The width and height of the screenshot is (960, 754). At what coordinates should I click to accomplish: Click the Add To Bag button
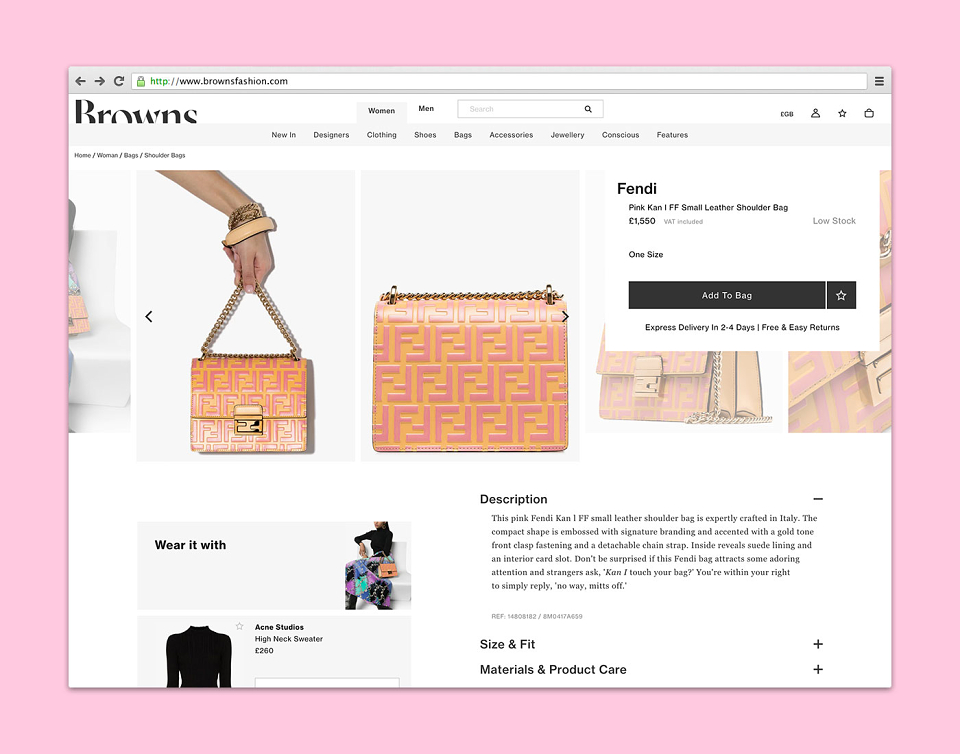727,295
